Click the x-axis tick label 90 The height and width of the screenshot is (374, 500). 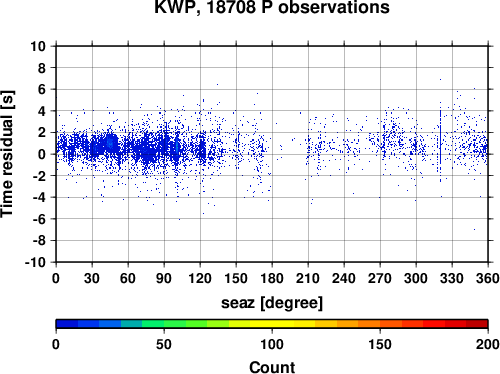click(x=164, y=278)
